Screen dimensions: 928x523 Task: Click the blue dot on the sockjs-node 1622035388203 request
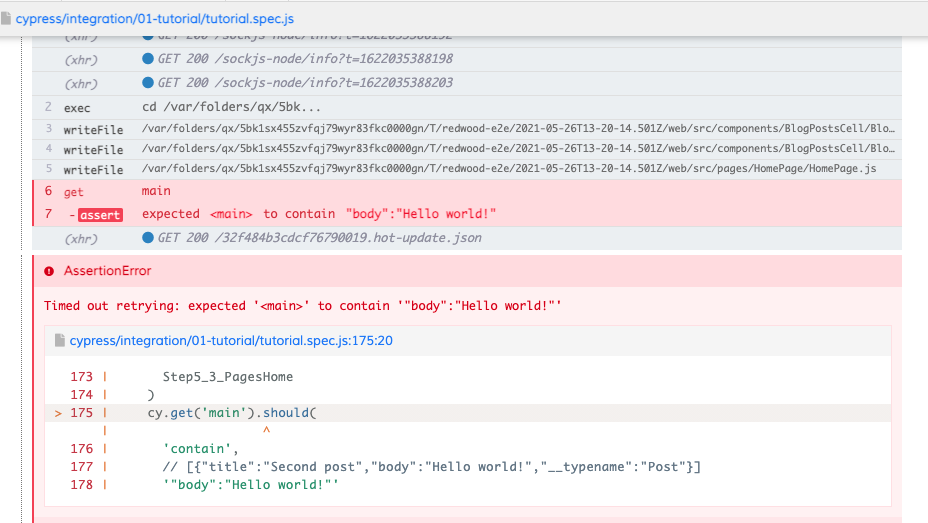(148, 82)
